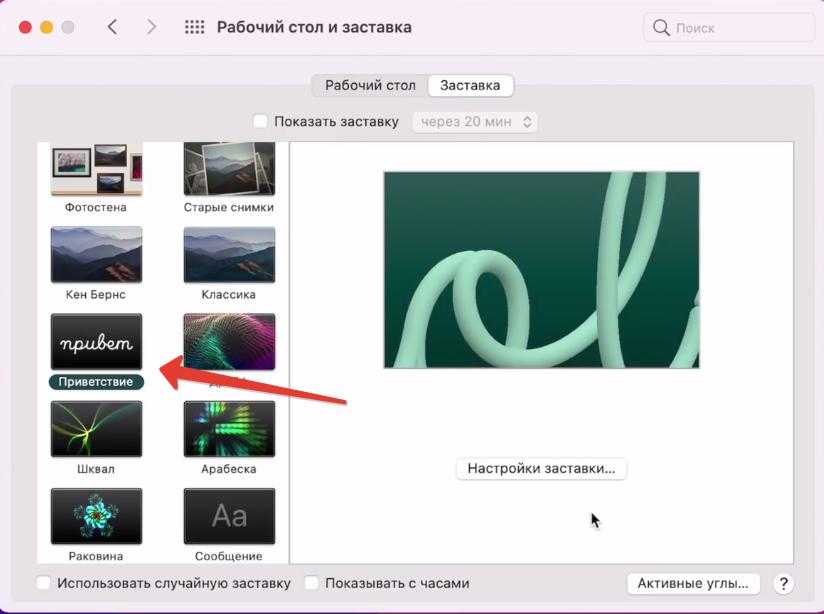Toggle Использовать случайную заставку checkbox

click(44, 583)
